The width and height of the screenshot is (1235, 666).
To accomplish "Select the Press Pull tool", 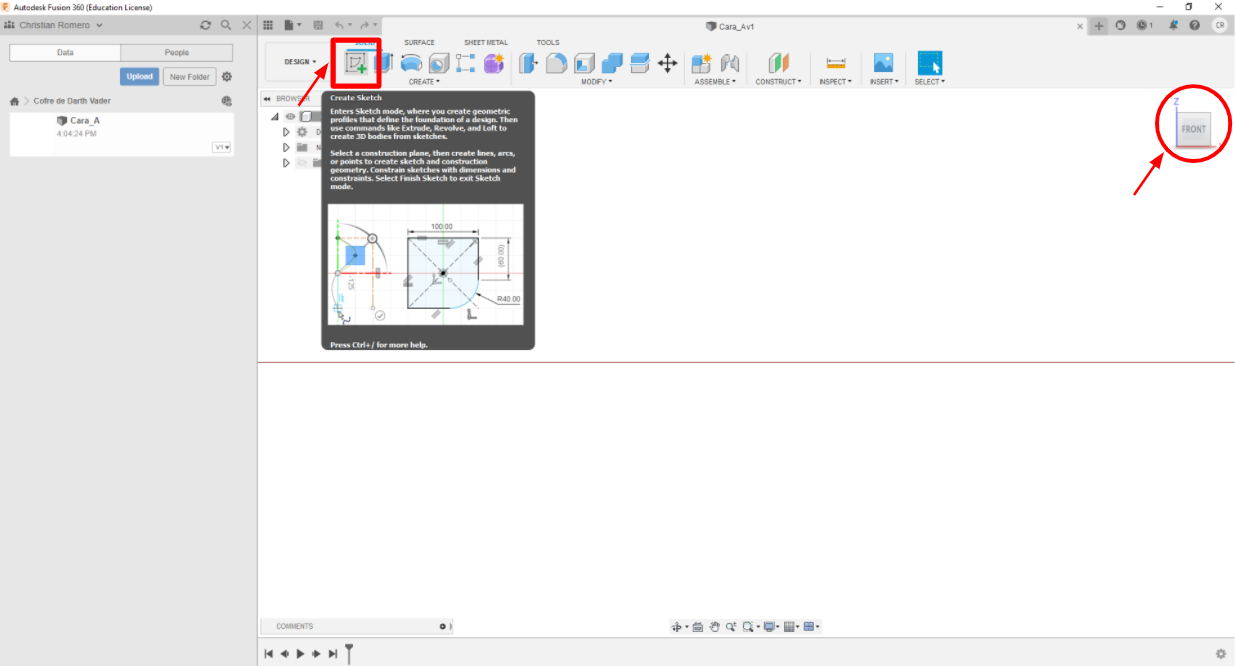I will pos(529,63).
